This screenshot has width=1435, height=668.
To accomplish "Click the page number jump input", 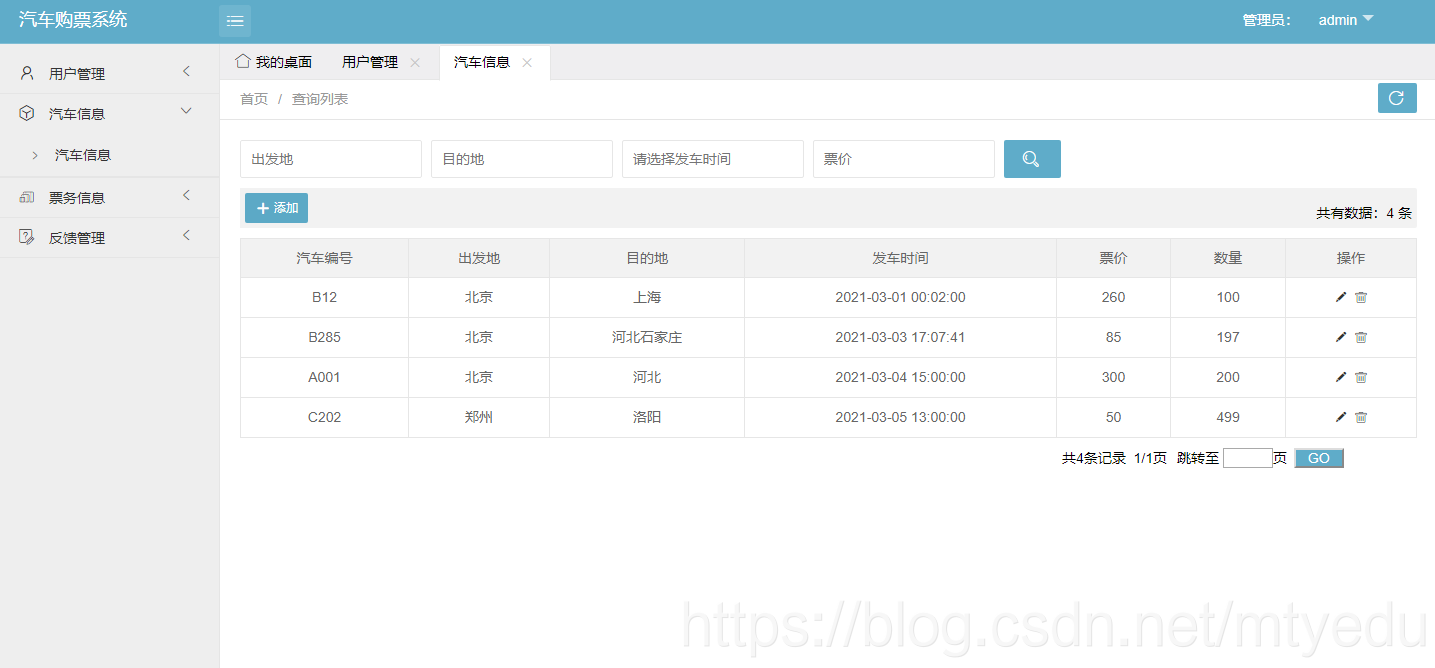I will click(1247, 458).
